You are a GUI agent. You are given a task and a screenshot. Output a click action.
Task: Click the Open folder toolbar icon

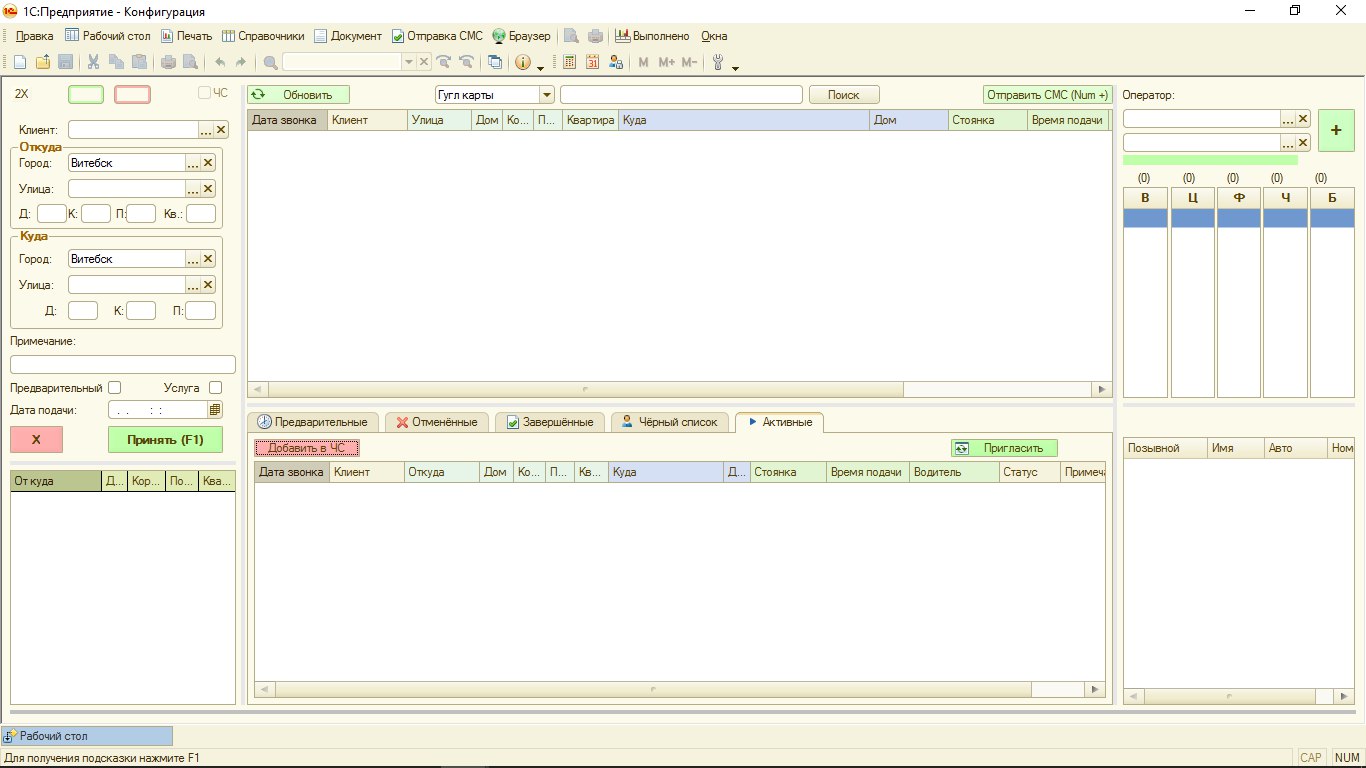tap(43, 62)
